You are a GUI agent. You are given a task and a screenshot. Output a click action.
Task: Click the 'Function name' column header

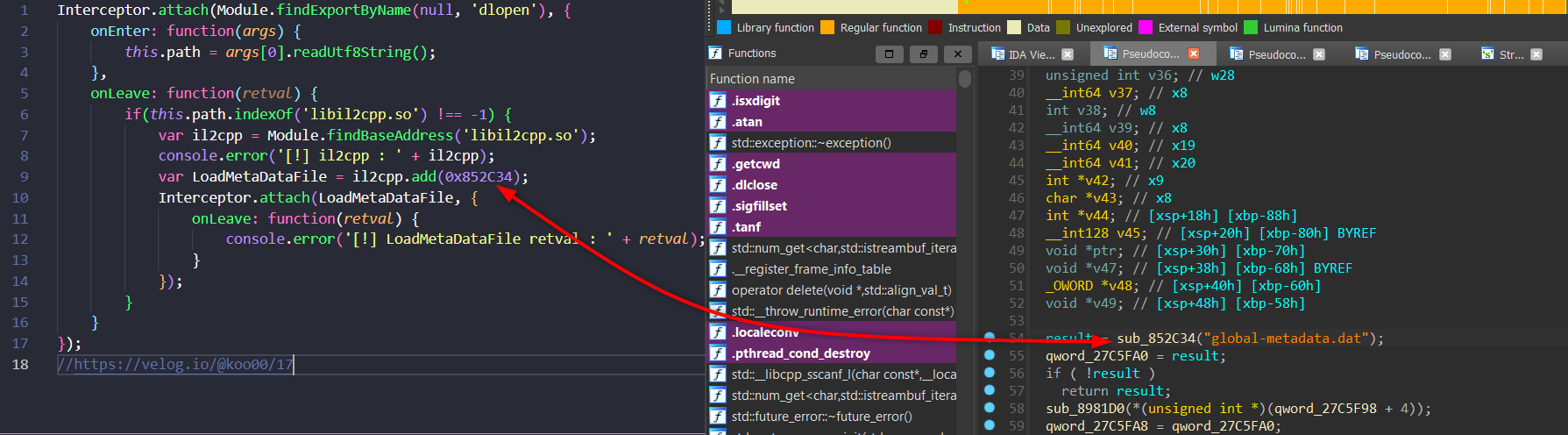(x=833, y=79)
